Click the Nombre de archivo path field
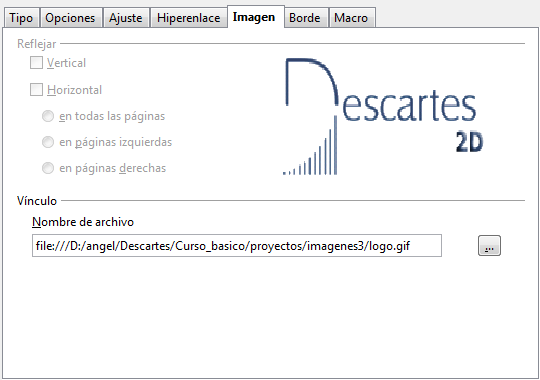 pos(237,246)
